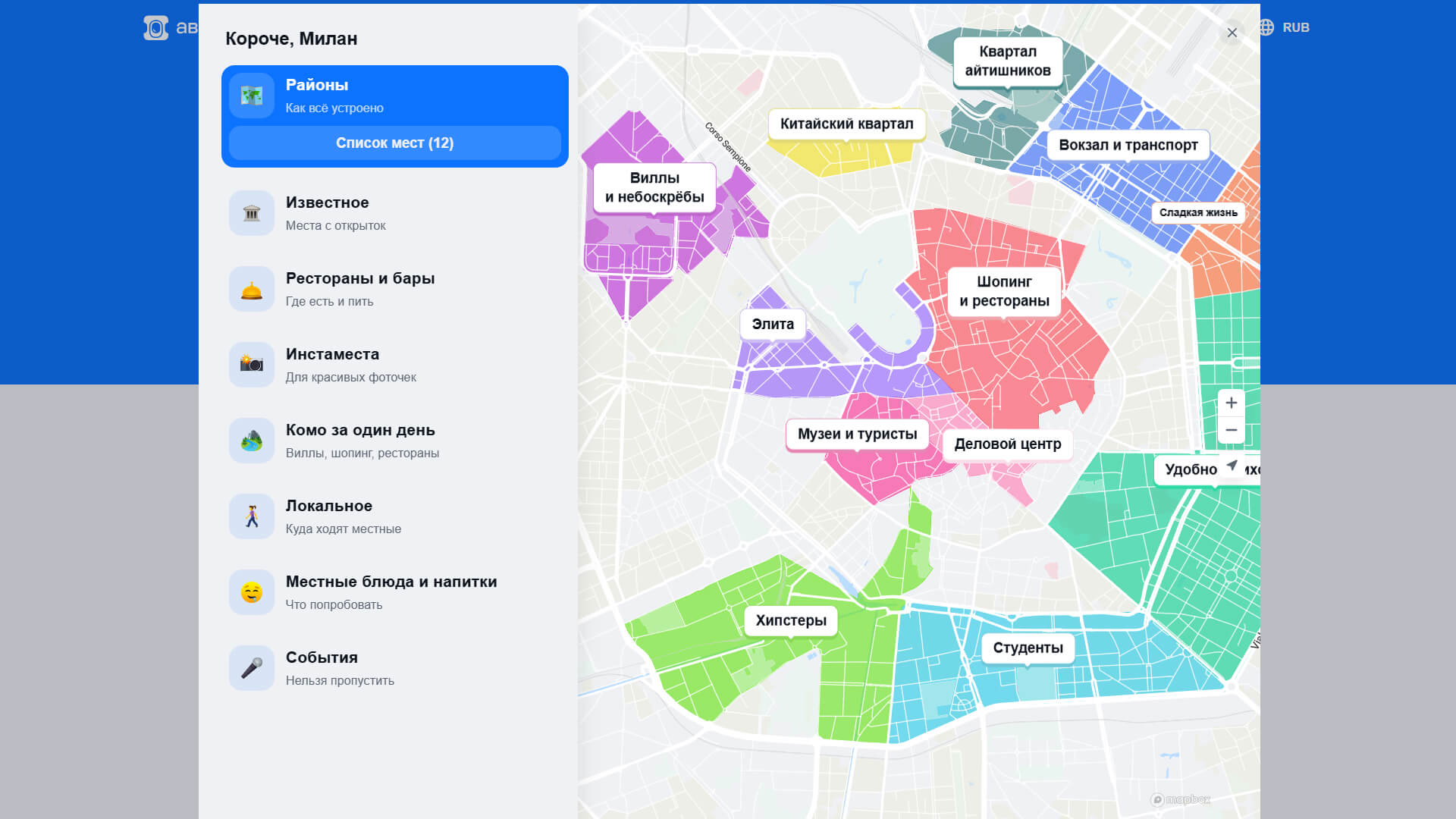The image size is (1456, 819).
Task: Click the Шопинг и рестораны district label
Action: click(x=1004, y=291)
